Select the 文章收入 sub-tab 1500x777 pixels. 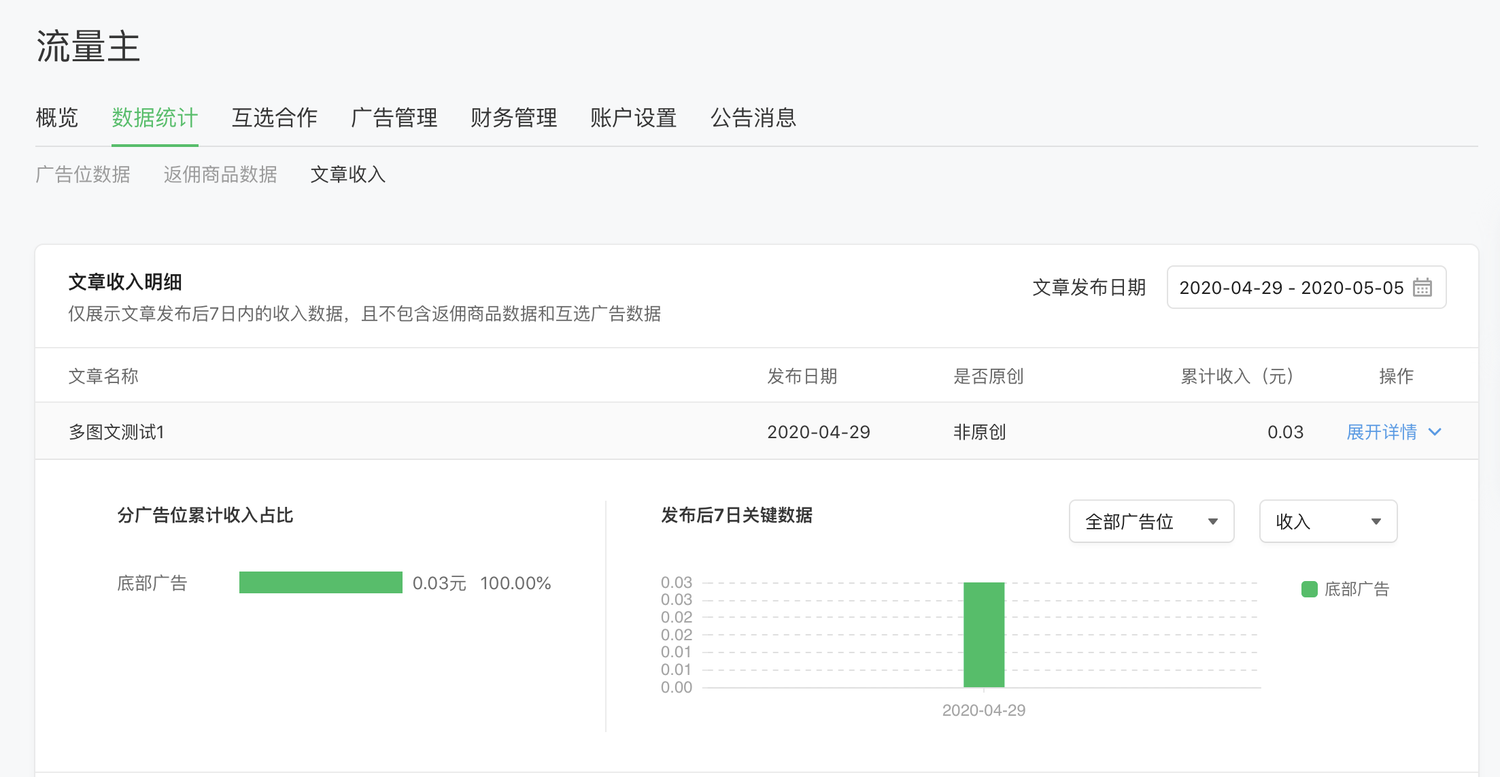(348, 175)
